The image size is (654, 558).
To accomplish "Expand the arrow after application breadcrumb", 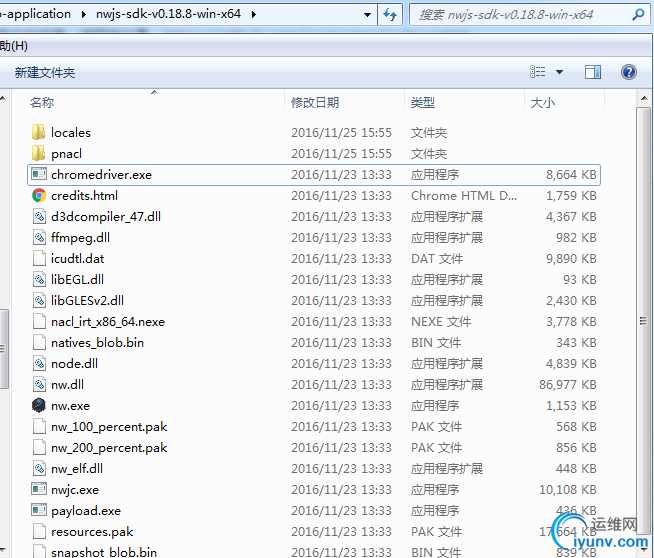I will click(84, 15).
